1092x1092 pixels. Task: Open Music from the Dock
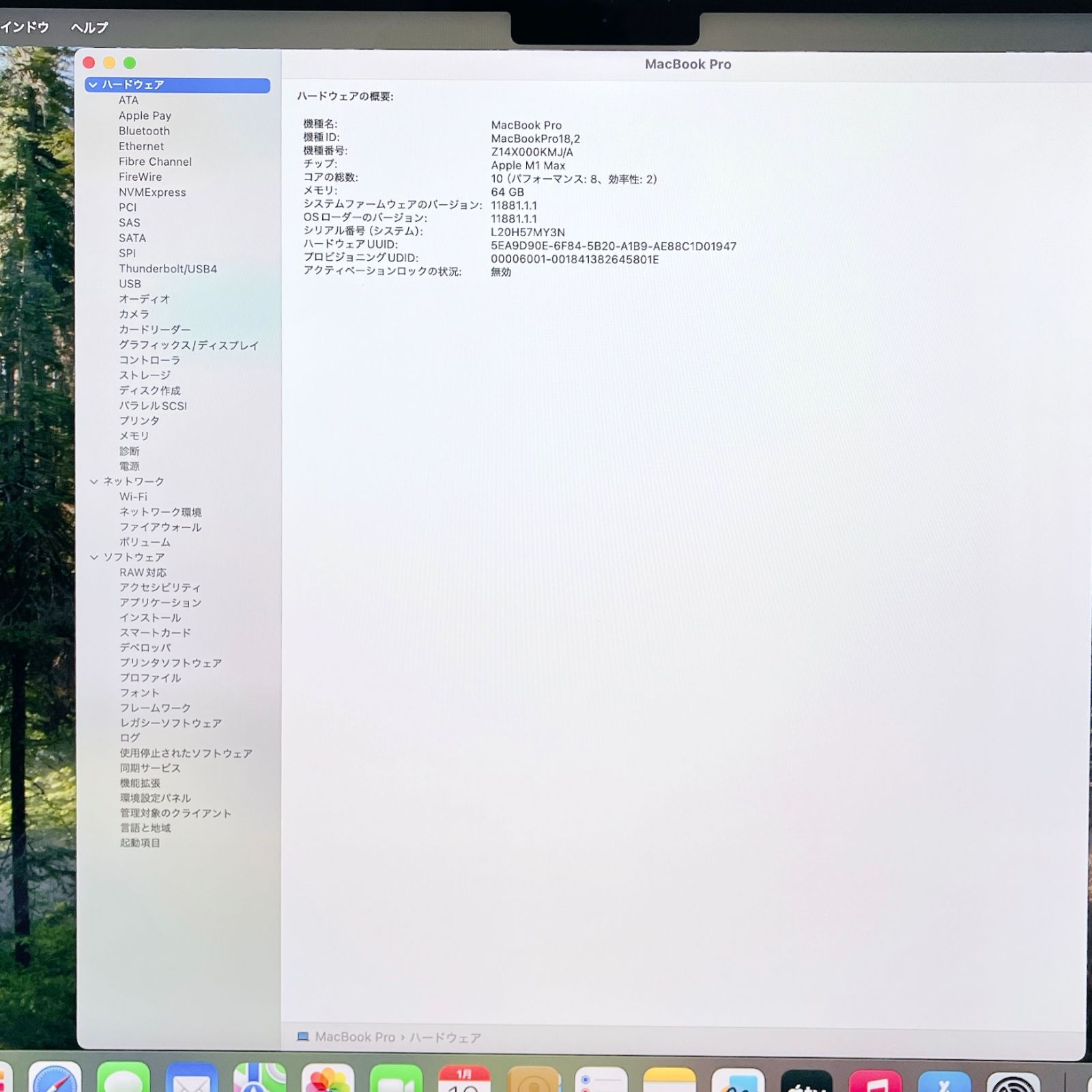click(876, 1080)
